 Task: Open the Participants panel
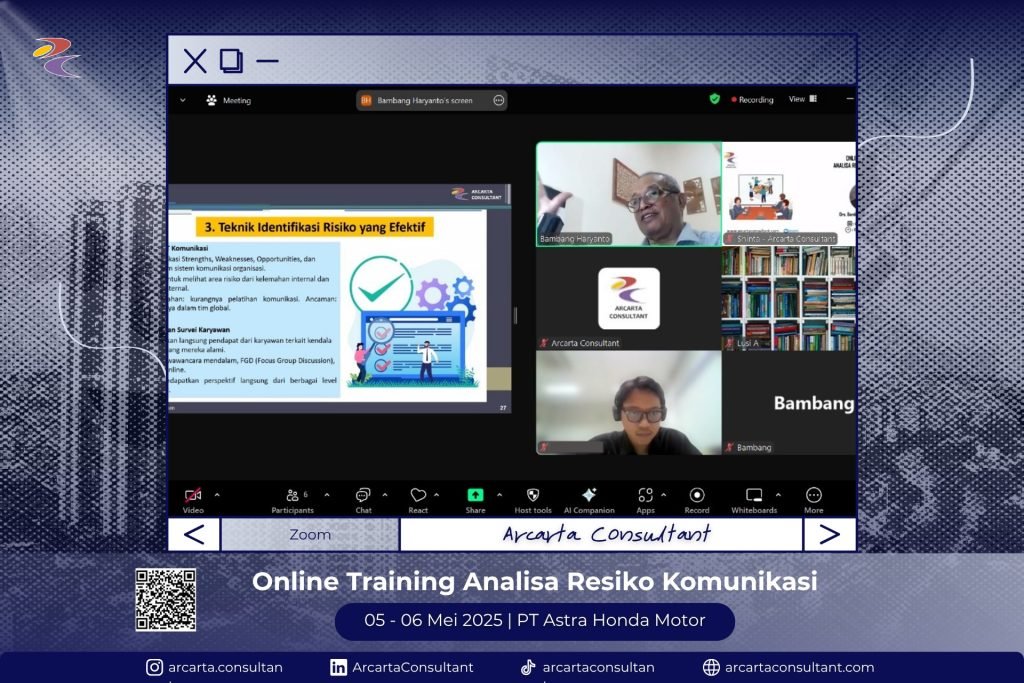click(x=292, y=495)
